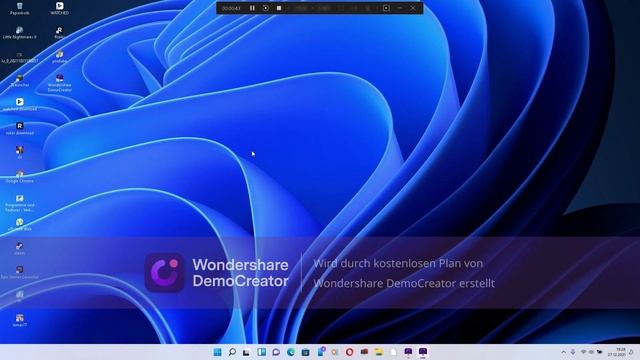
Task: Restart the recording with the circular arrow
Action: pos(266,8)
